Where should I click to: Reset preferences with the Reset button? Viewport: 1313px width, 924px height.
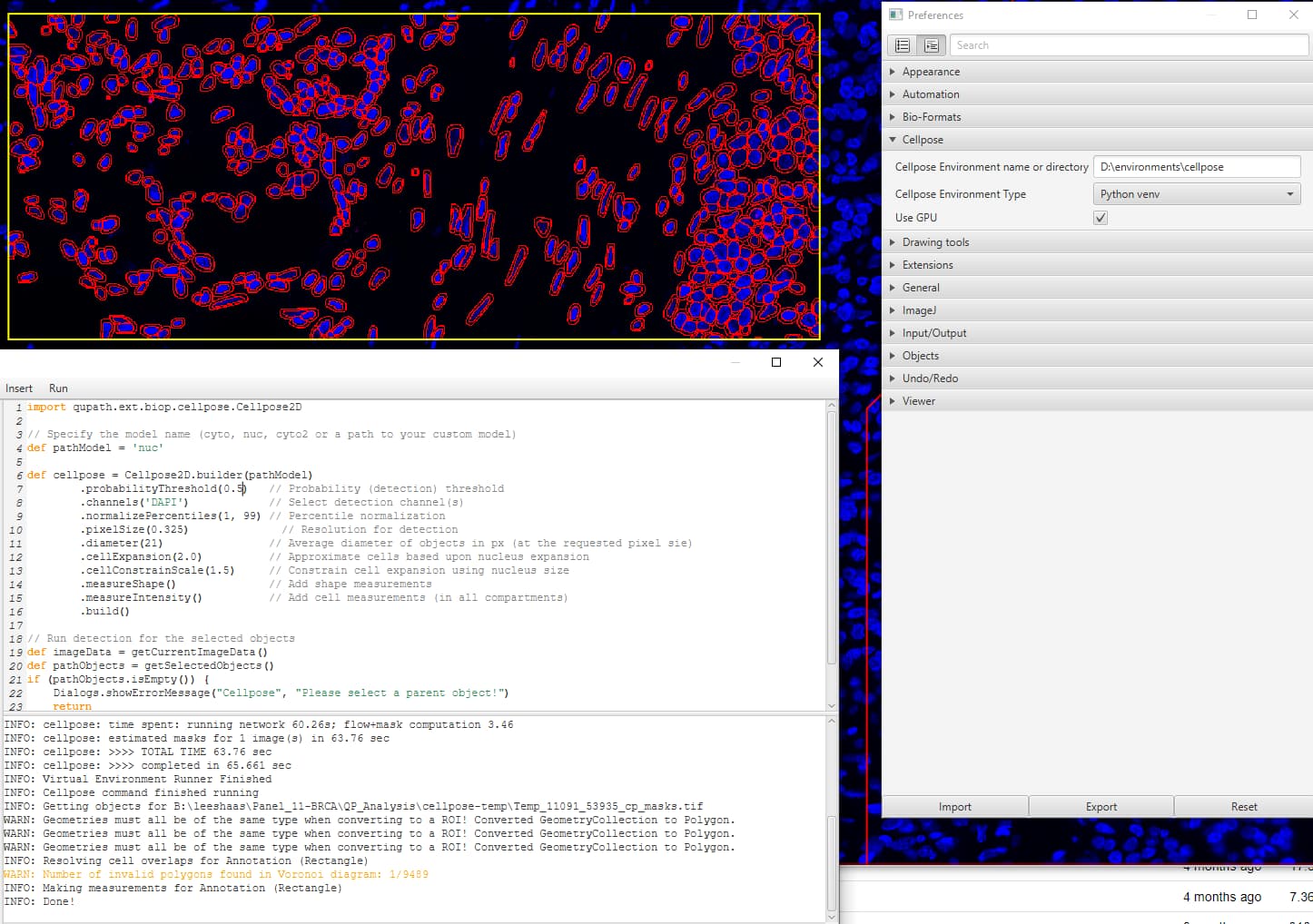point(1243,806)
